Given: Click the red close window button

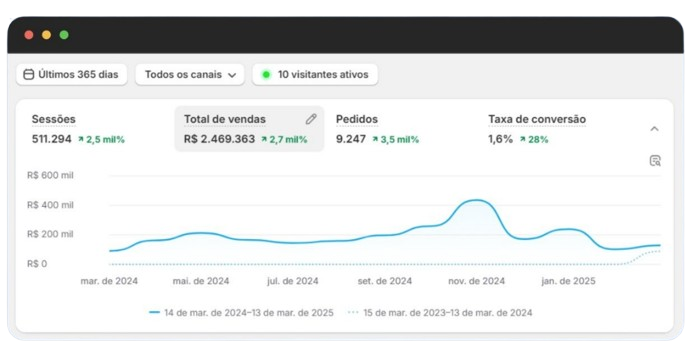Looking at the screenshot, I should point(29,35).
